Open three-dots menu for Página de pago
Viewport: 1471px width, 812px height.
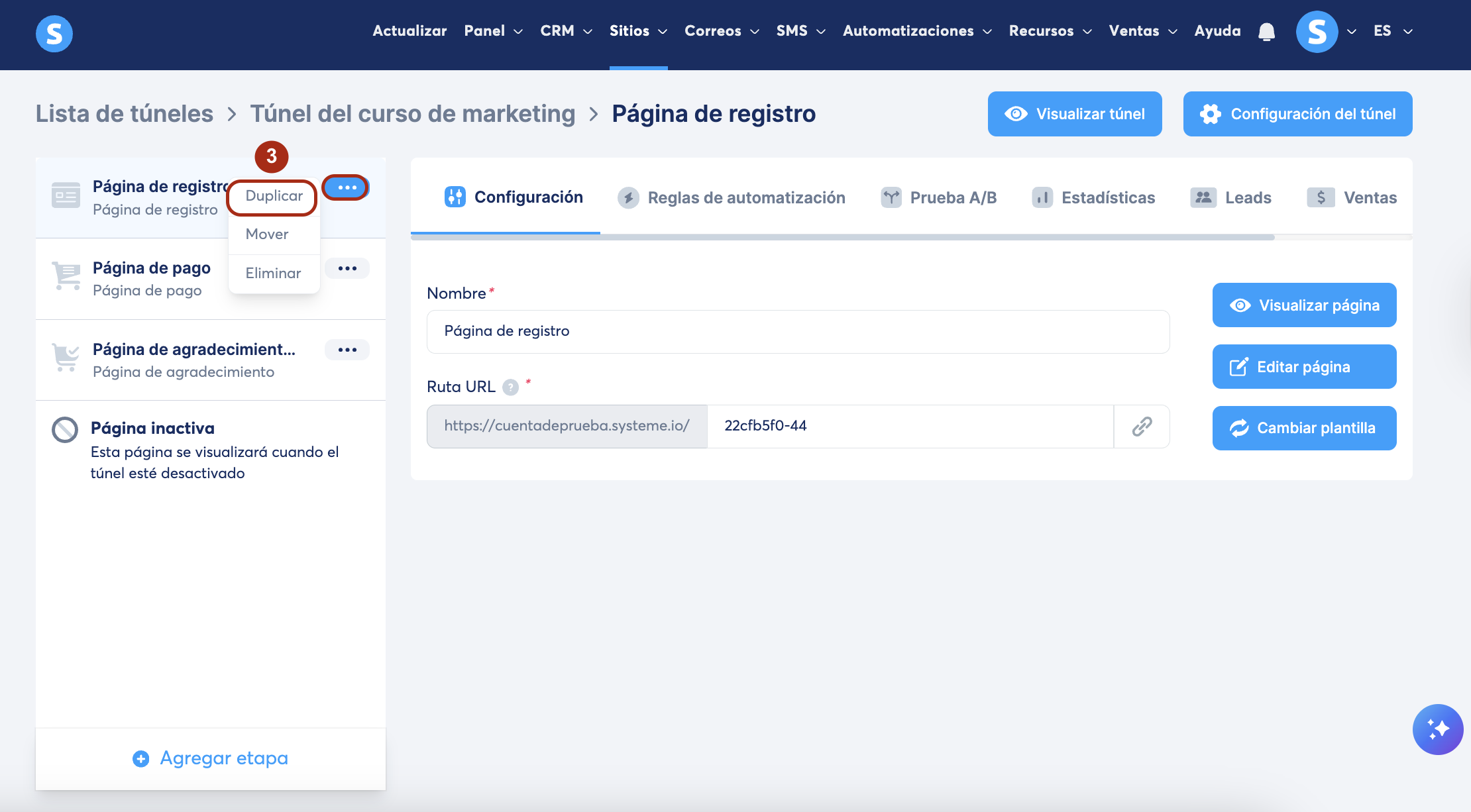pyautogui.click(x=347, y=268)
